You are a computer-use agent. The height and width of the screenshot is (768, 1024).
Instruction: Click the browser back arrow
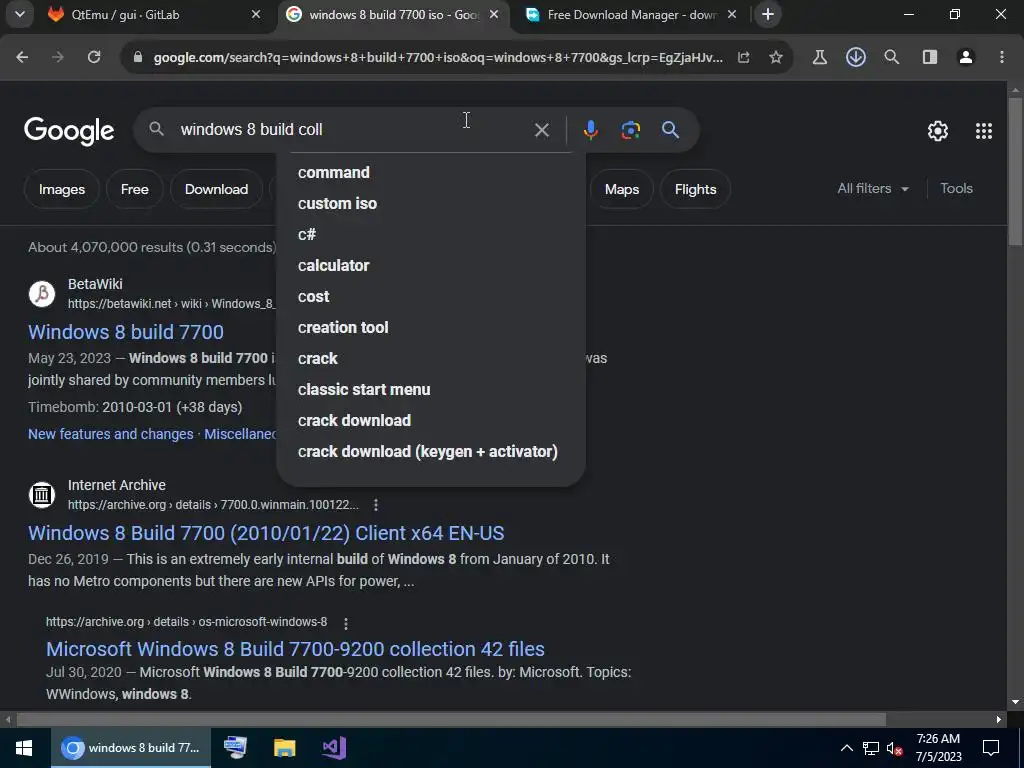(x=22, y=57)
